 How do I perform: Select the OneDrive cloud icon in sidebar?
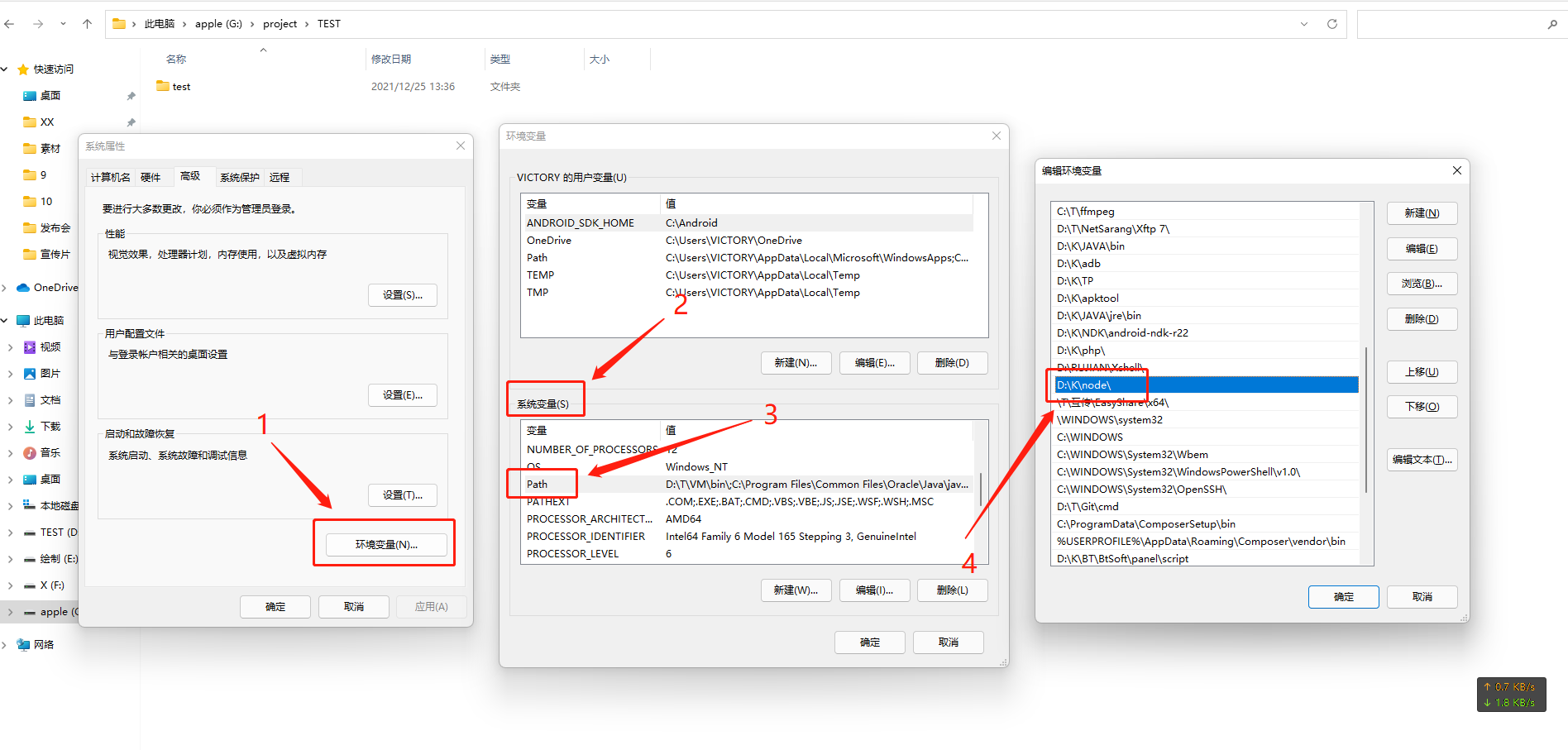coord(23,288)
